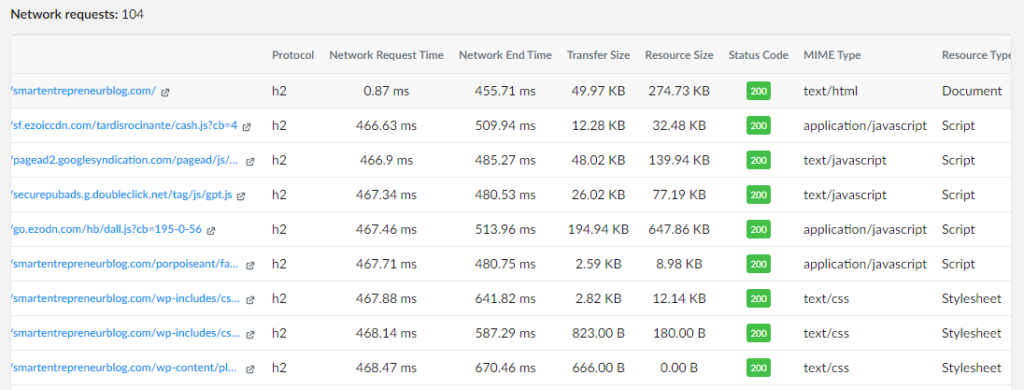Select the 26.02 KB transfer size cell

point(599,195)
